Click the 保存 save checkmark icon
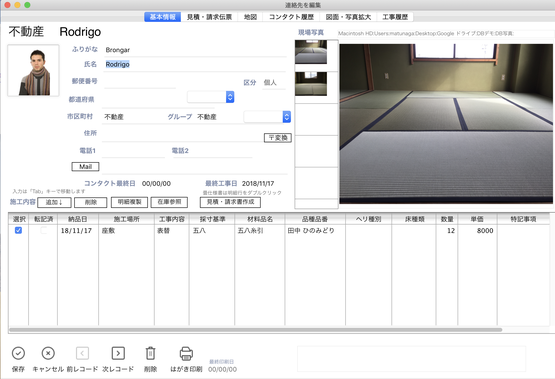Screen dimensions: 555x379 coord(18,353)
